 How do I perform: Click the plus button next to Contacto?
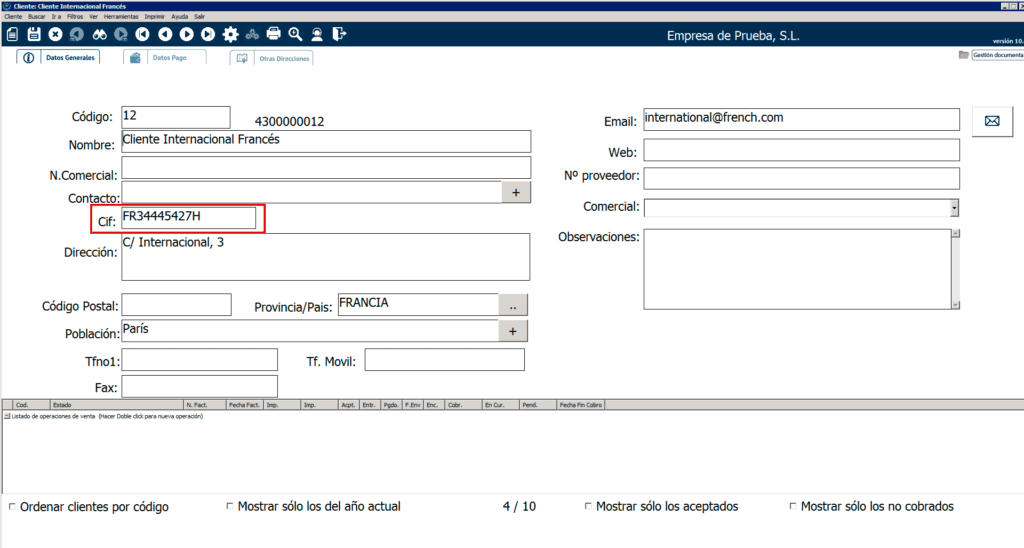(516, 192)
